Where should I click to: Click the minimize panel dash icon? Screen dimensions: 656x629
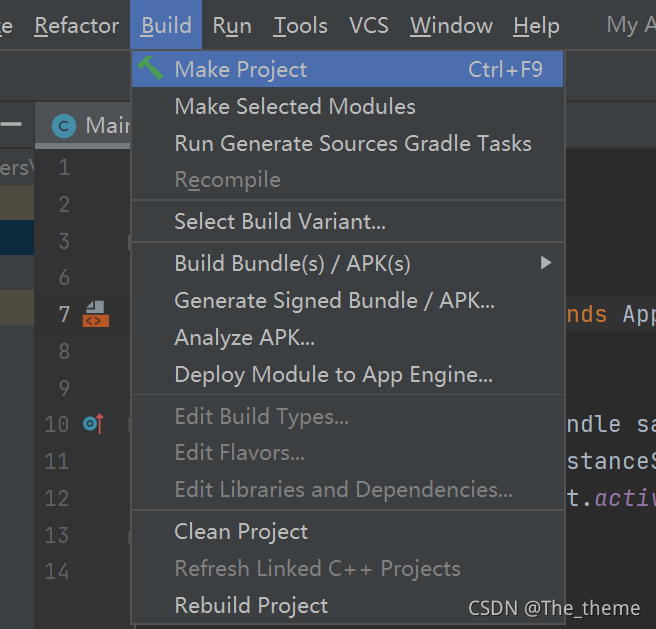(11, 124)
